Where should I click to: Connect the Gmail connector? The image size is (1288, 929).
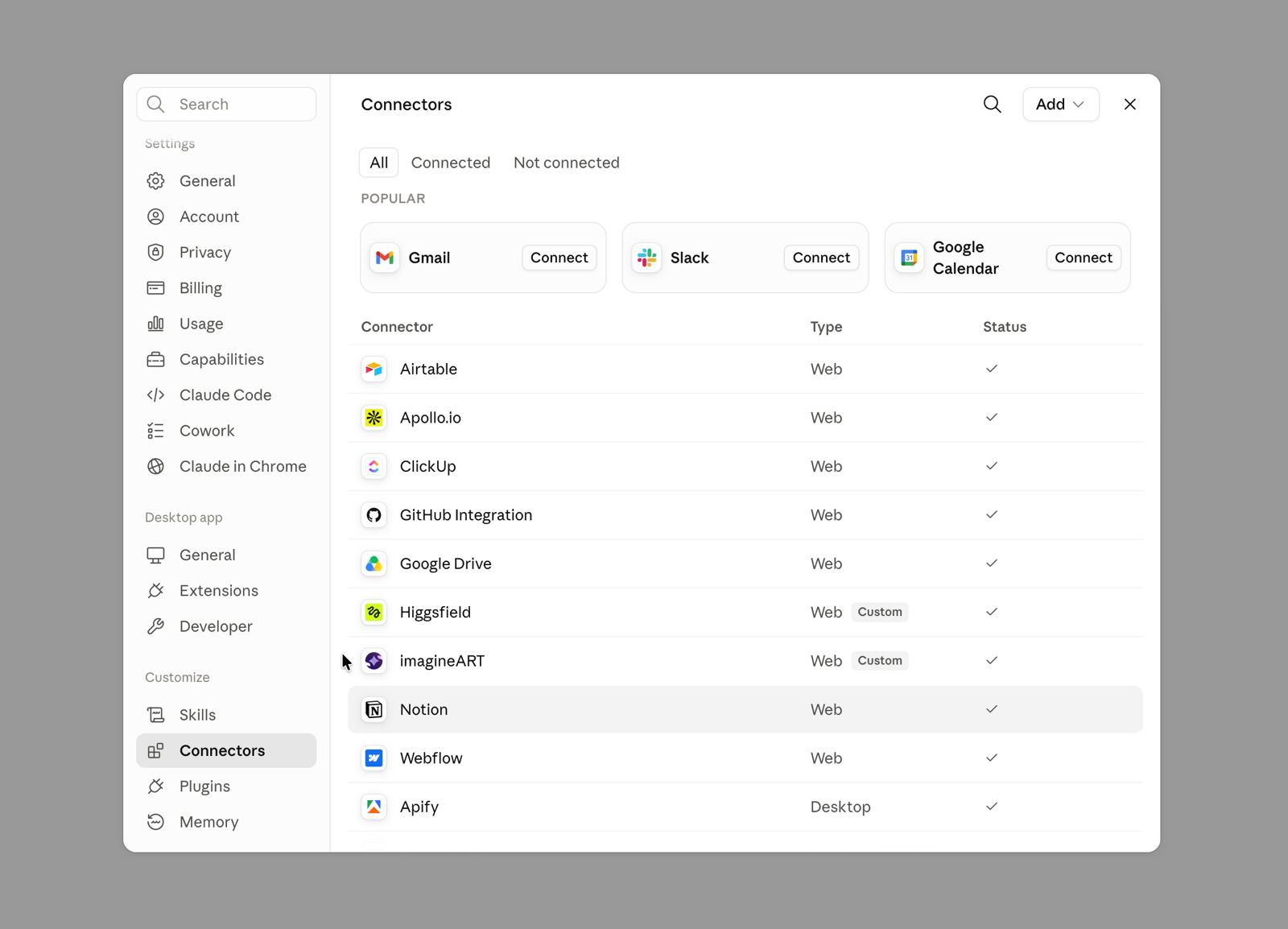point(559,258)
